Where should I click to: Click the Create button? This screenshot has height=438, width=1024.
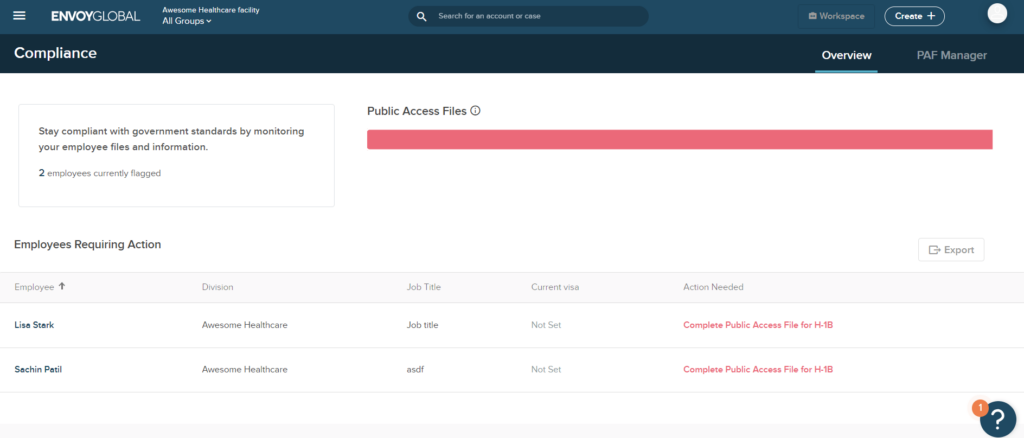pos(914,16)
